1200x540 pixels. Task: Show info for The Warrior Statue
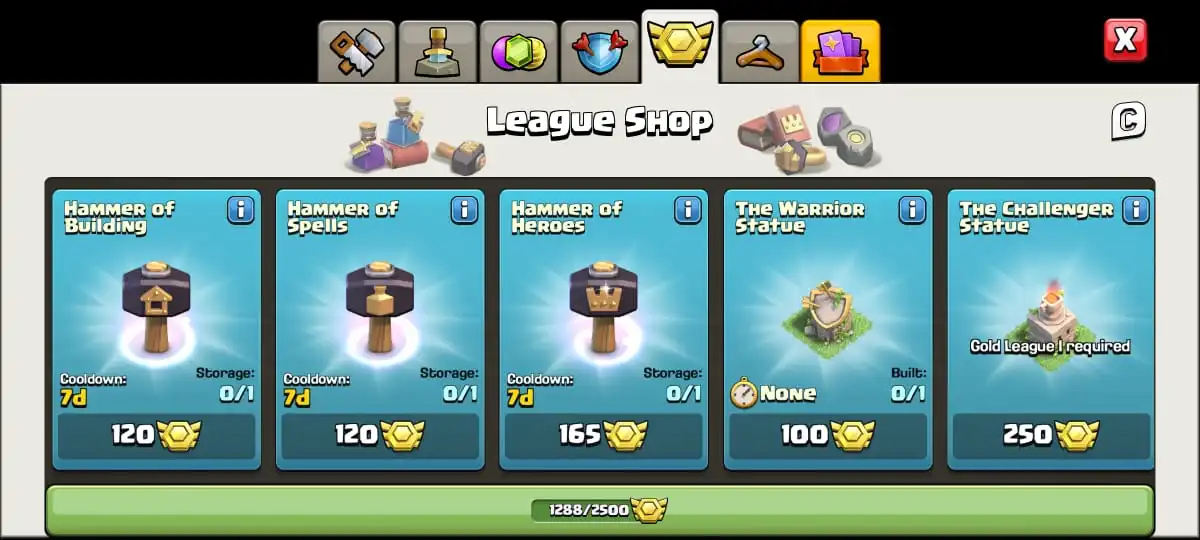pyautogui.click(x=912, y=210)
